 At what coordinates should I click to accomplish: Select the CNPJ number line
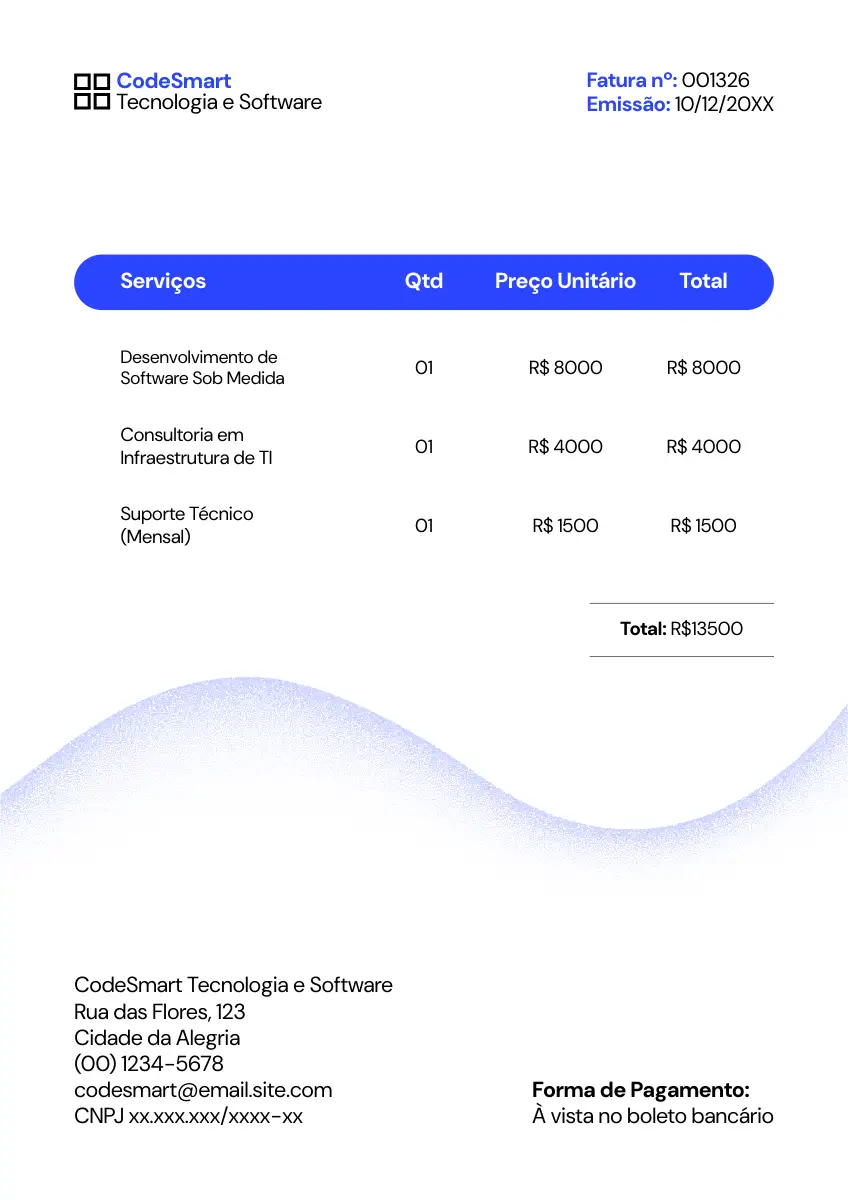click(x=188, y=1115)
